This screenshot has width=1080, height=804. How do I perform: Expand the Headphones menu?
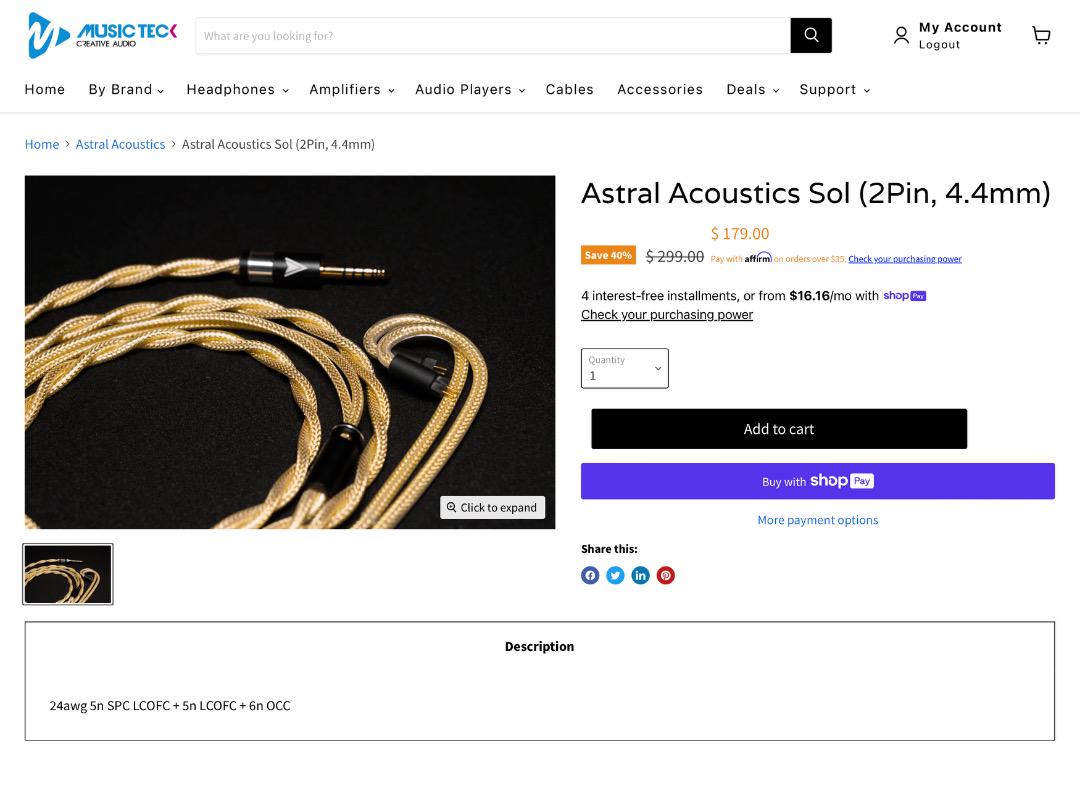click(x=237, y=90)
